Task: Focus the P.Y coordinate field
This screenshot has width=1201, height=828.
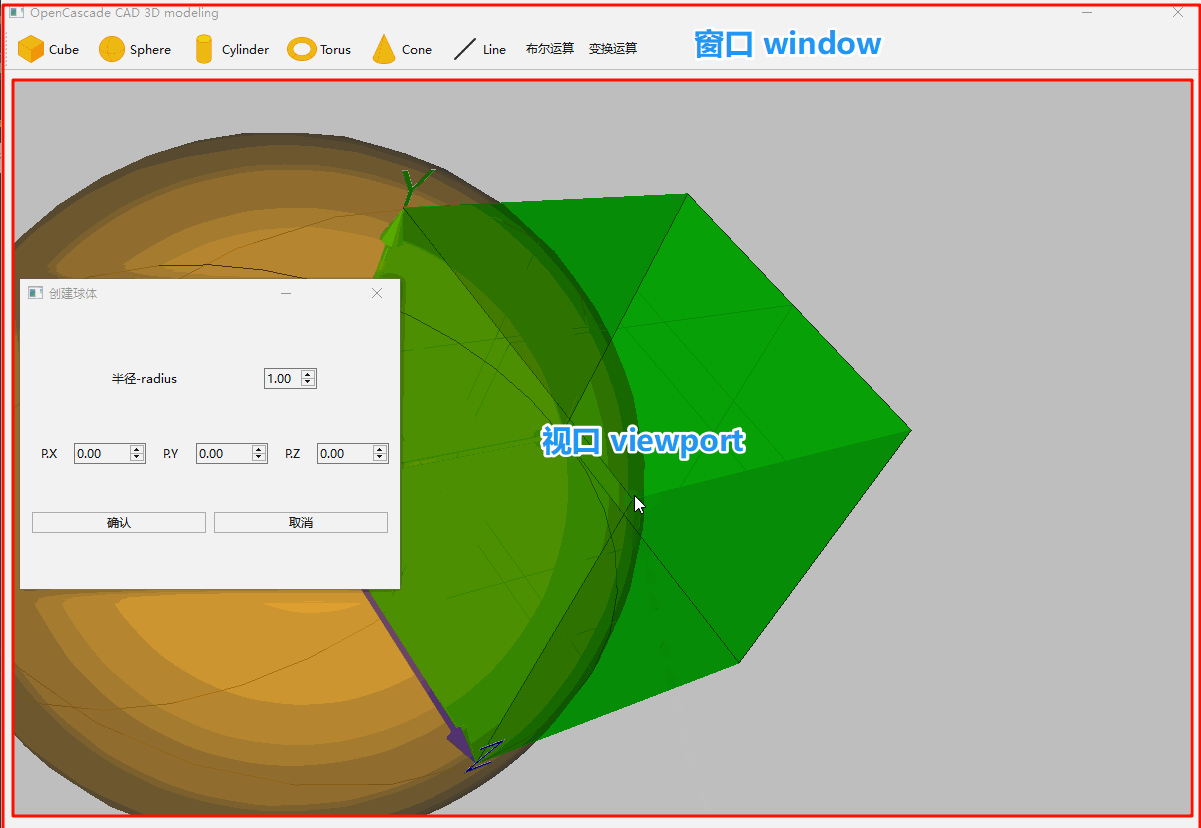Action: 224,454
